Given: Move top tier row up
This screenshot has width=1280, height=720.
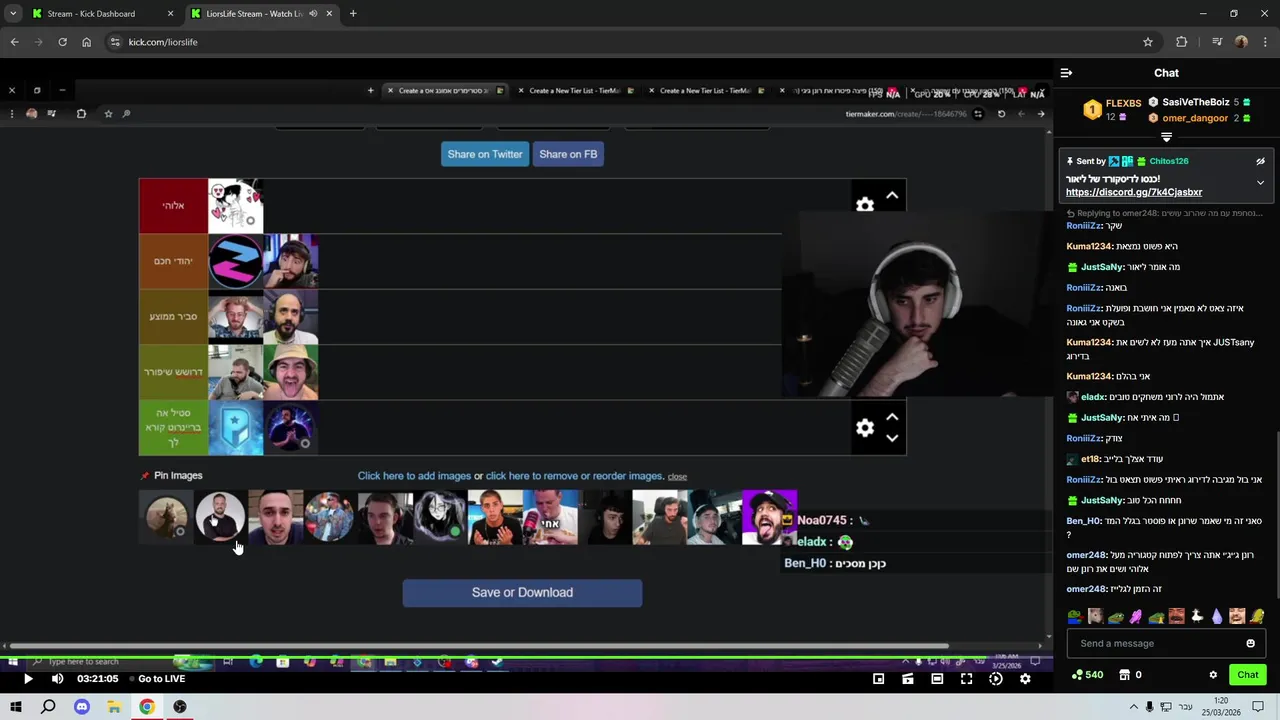Looking at the screenshot, I should [892, 196].
